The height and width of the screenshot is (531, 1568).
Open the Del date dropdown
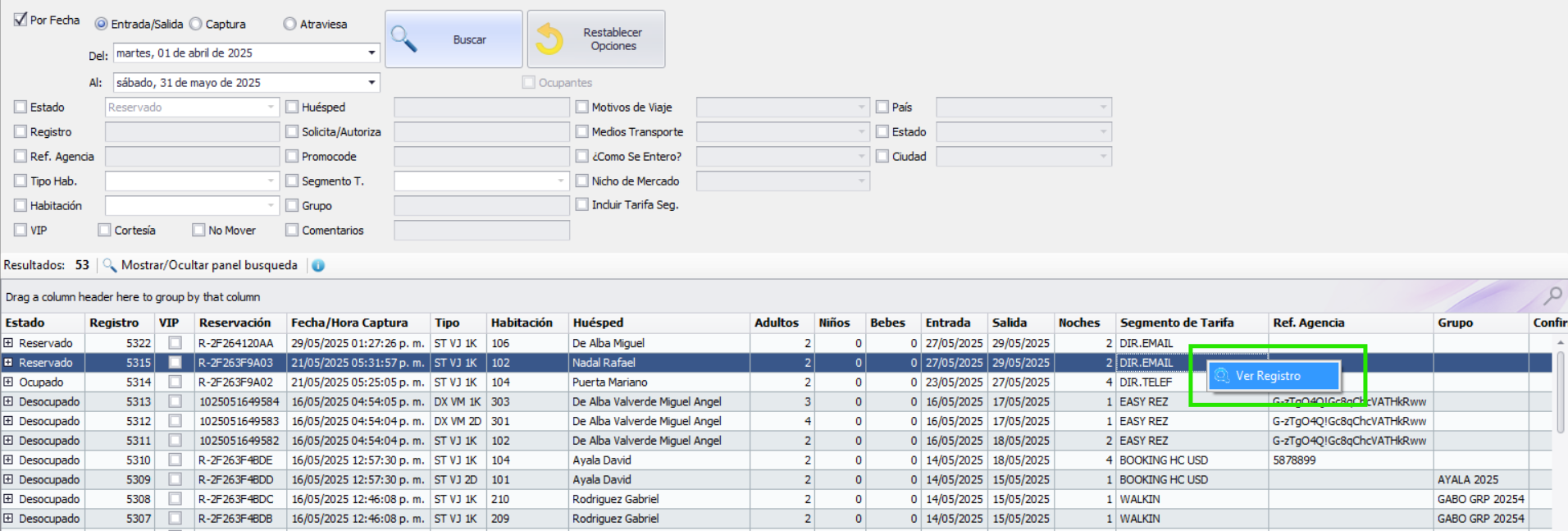click(x=371, y=53)
